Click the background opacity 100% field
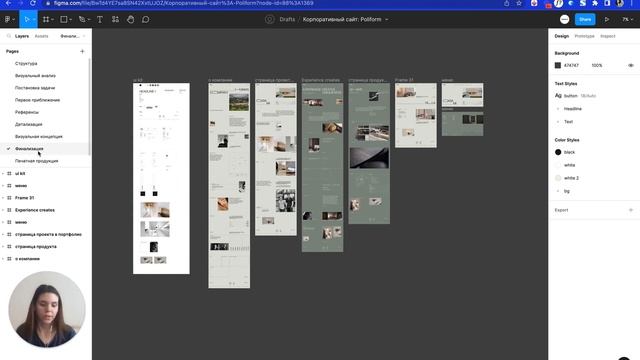Screen dimensions: 640x360 (597, 65)
